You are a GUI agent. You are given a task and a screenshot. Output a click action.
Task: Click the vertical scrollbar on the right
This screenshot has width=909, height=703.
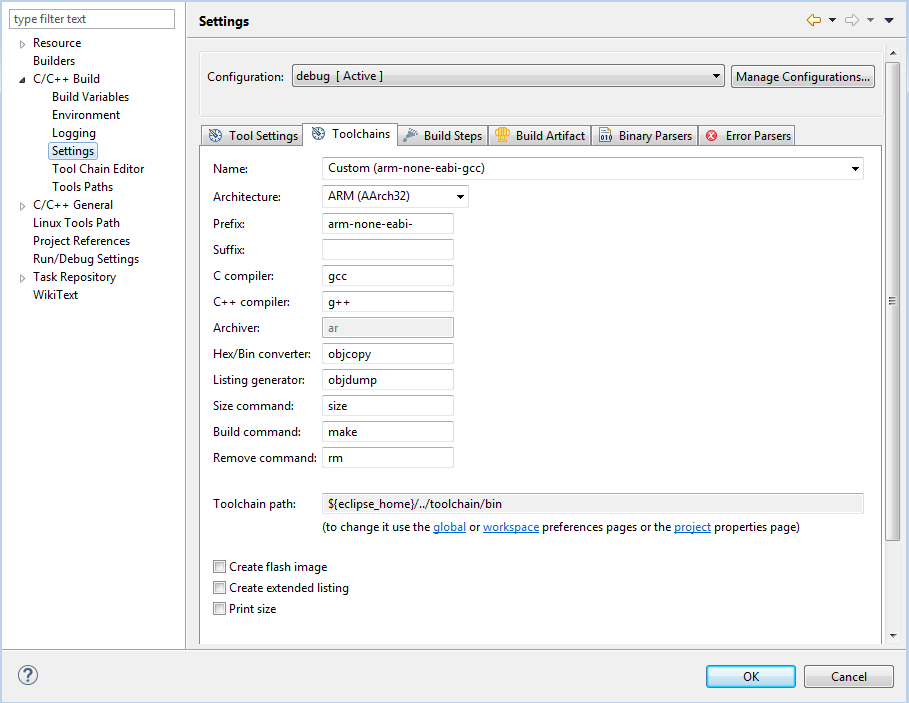coord(892,300)
